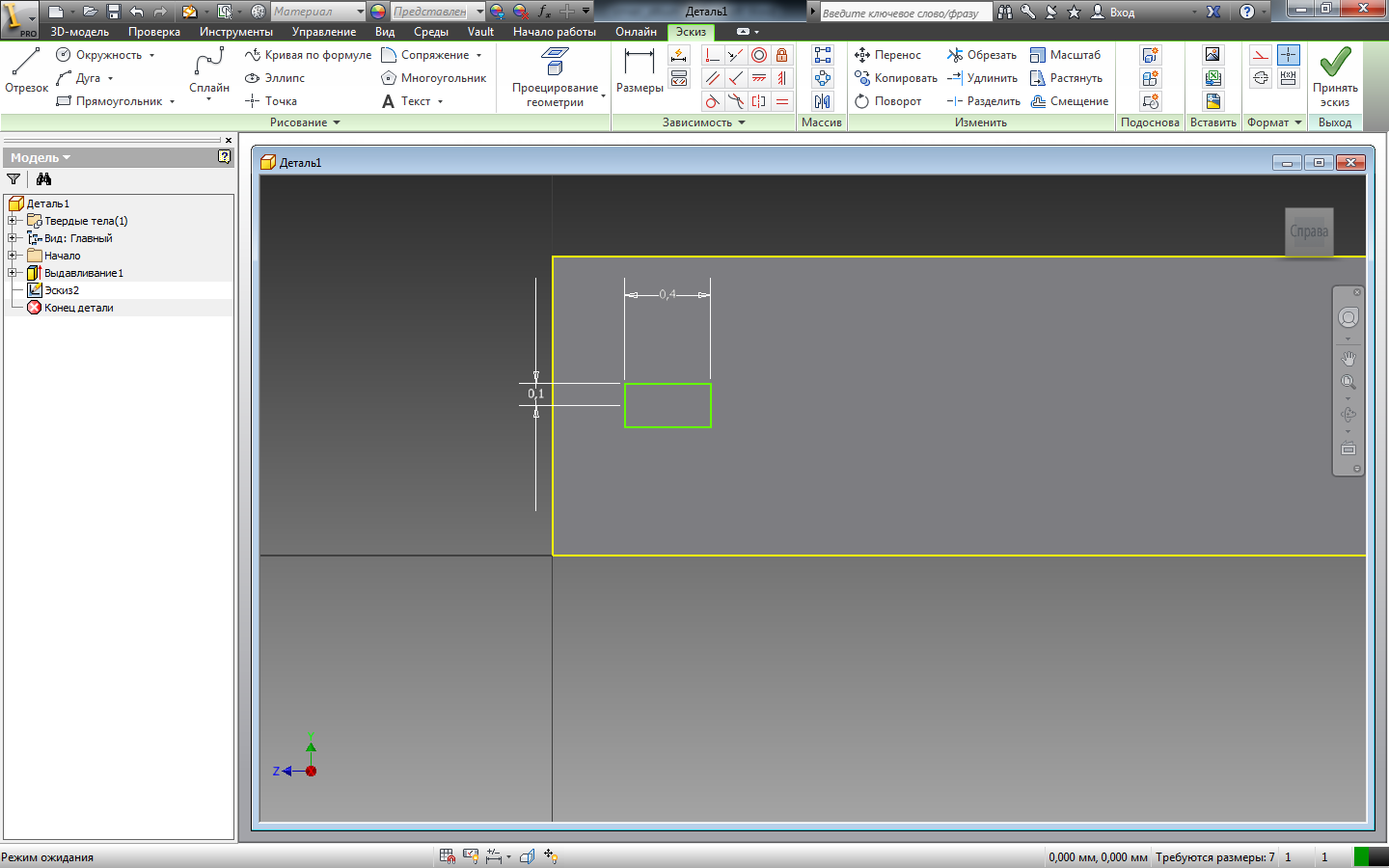Switch to the Вид tab
The image size is (1389, 868).
(x=385, y=32)
